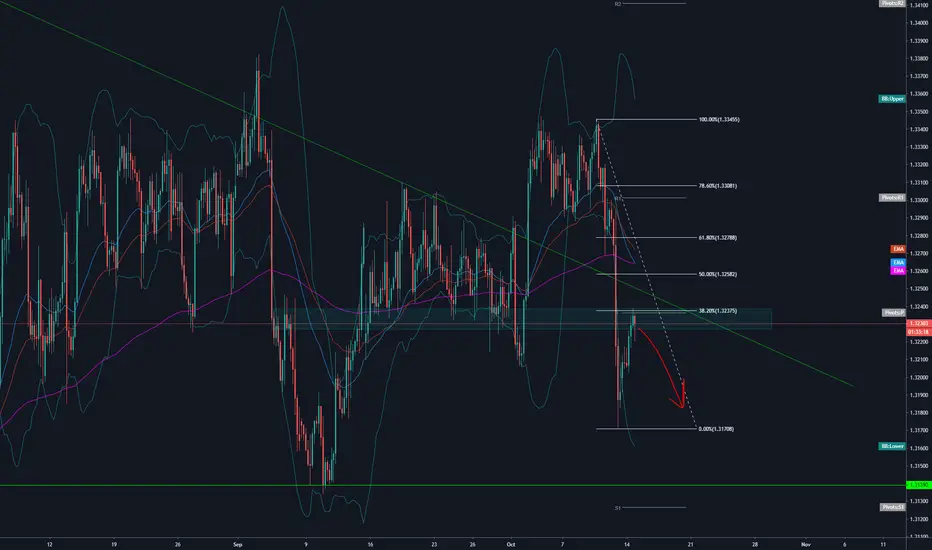The image size is (932, 550).
Task: Click the 1.32800 price on the axis
Action: tap(919, 236)
